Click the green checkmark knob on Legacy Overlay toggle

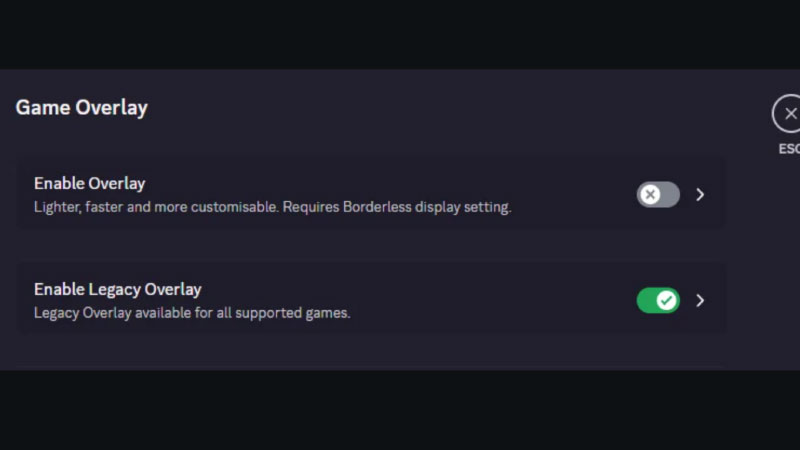667,300
